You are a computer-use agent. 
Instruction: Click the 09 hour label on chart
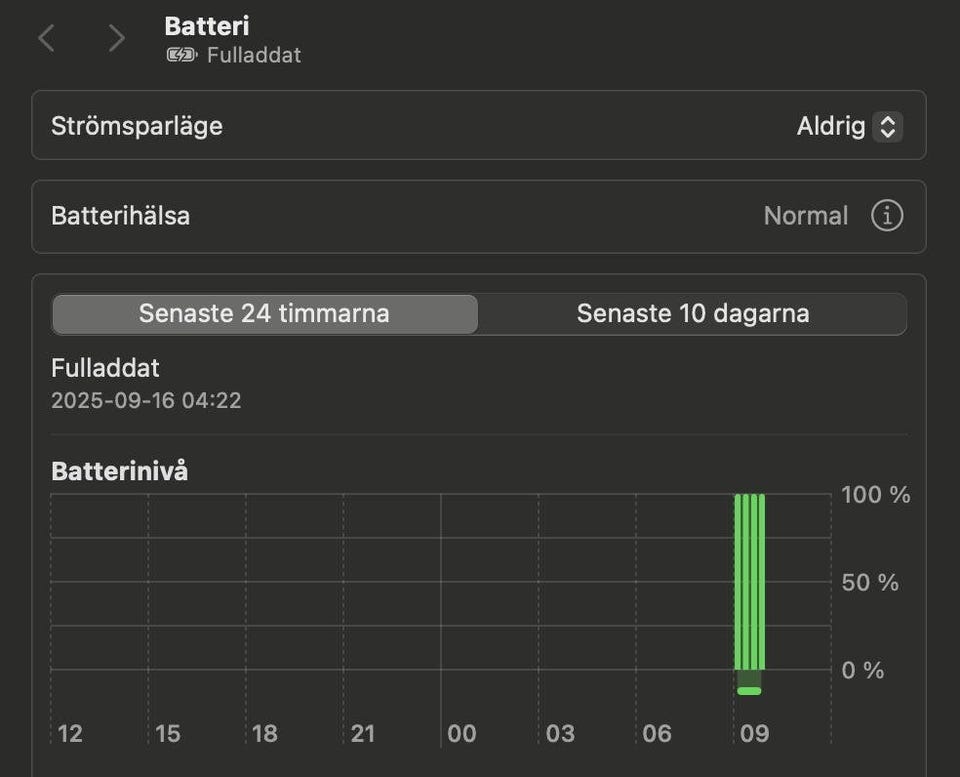[755, 734]
